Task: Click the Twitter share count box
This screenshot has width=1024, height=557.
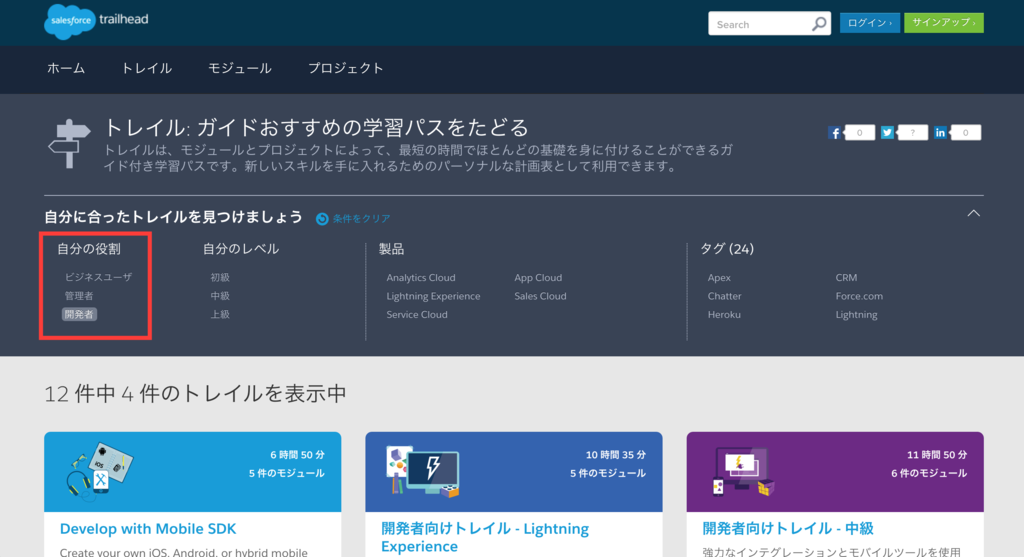Action: [x=912, y=133]
